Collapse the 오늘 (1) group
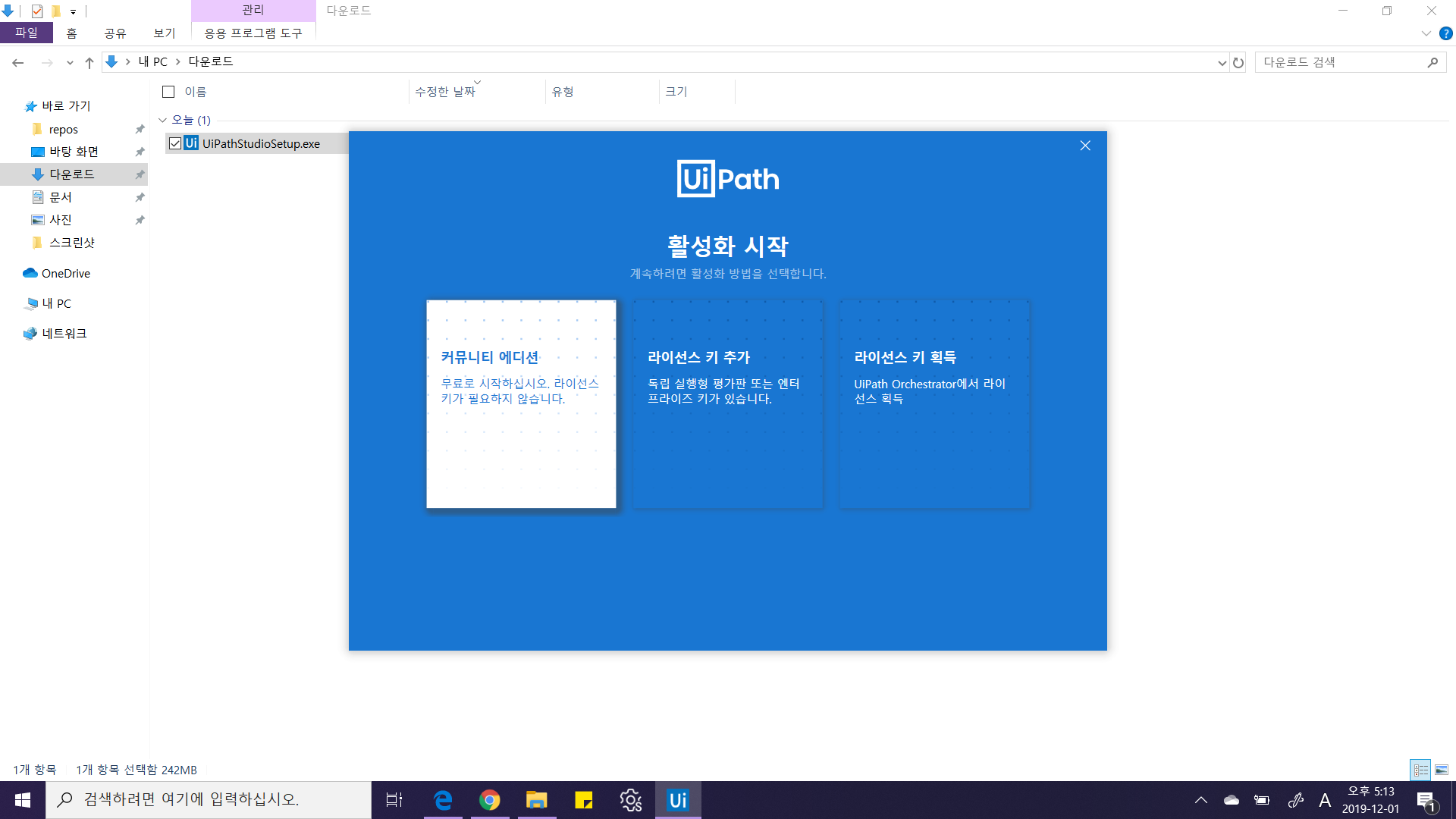Viewport: 1456px width, 819px height. (x=162, y=120)
